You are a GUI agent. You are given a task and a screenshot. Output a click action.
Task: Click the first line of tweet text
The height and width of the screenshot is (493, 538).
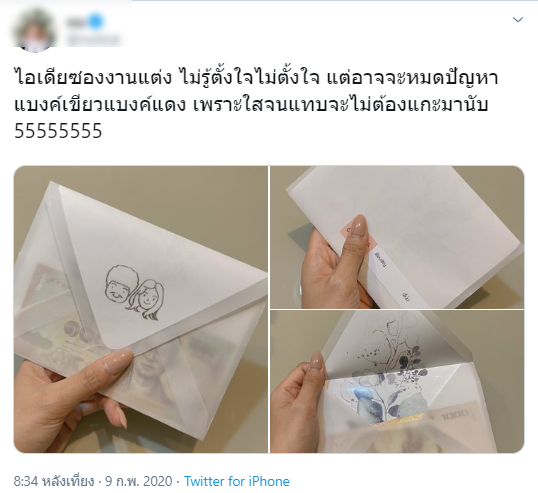point(256,78)
